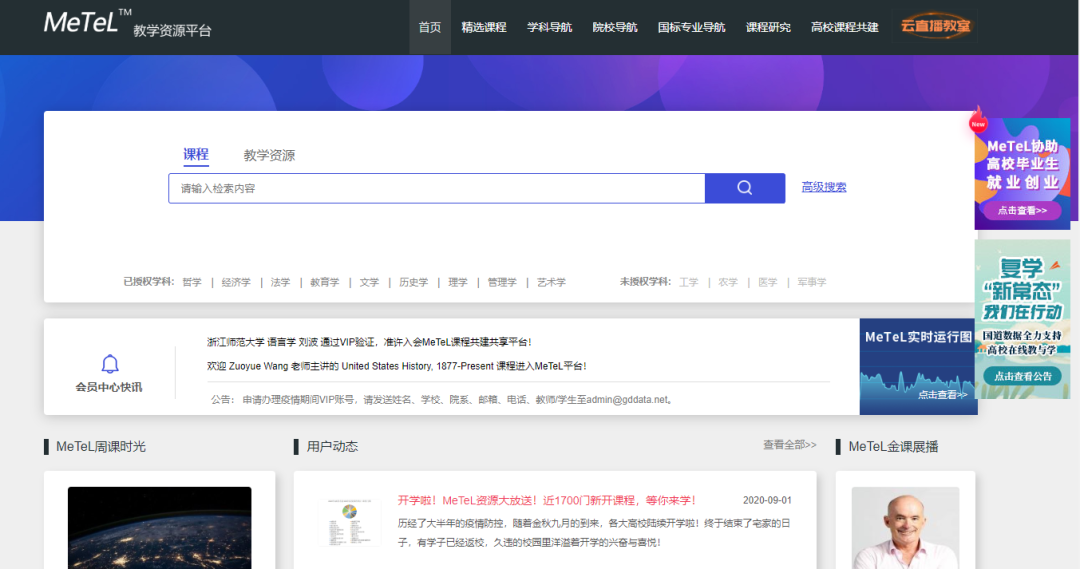Click the bell icon for member news
This screenshot has width=1080, height=569.
pos(110,364)
